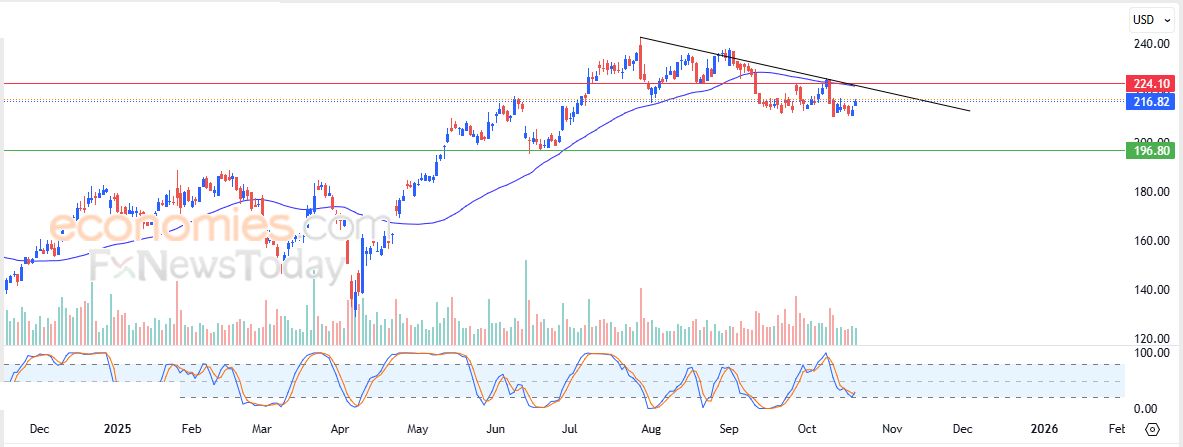Screen dimensions: 1183x447
Task: Open chart settings hexagon icon
Action: click(x=1153, y=429)
